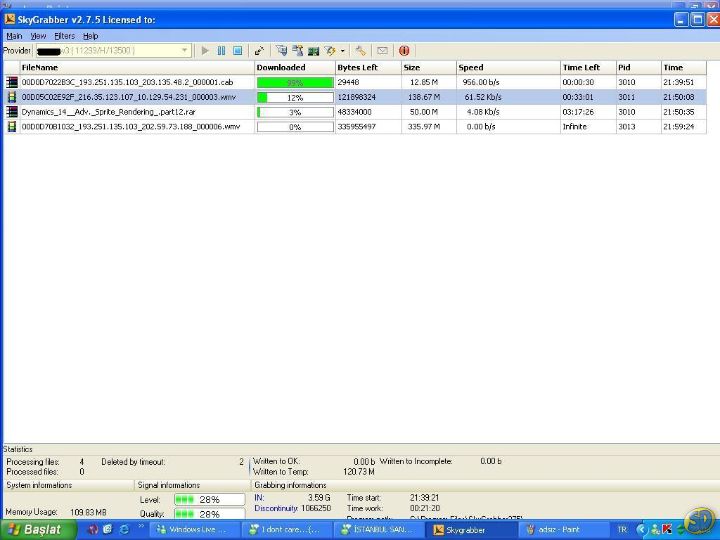
Task: Click the Time Left value Infinite
Action: coord(574,126)
